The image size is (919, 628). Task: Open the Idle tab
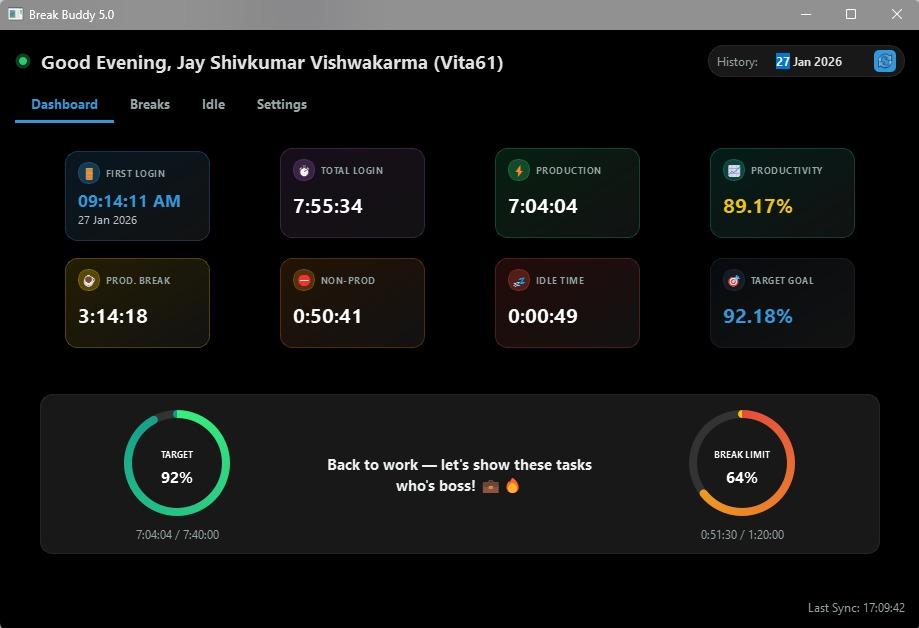click(213, 104)
